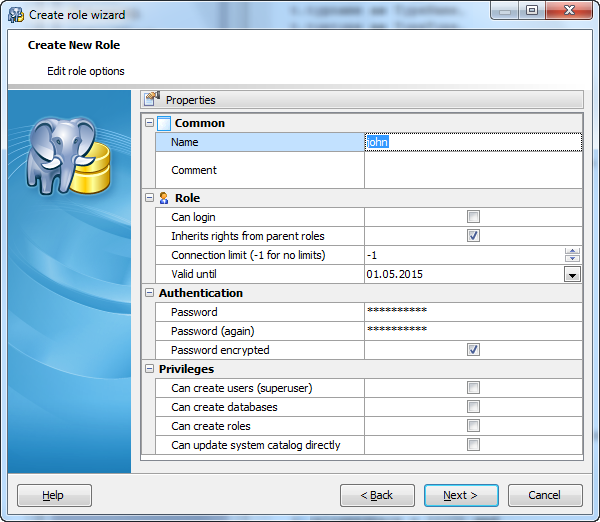Collapse the Role section
The height and width of the screenshot is (522, 600).
(x=149, y=198)
